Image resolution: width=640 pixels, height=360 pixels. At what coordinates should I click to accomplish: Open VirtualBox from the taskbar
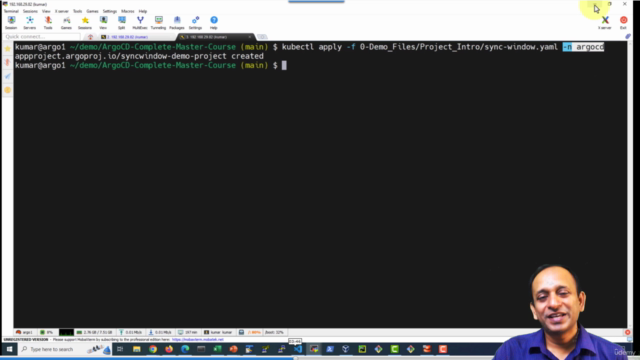[346, 349]
